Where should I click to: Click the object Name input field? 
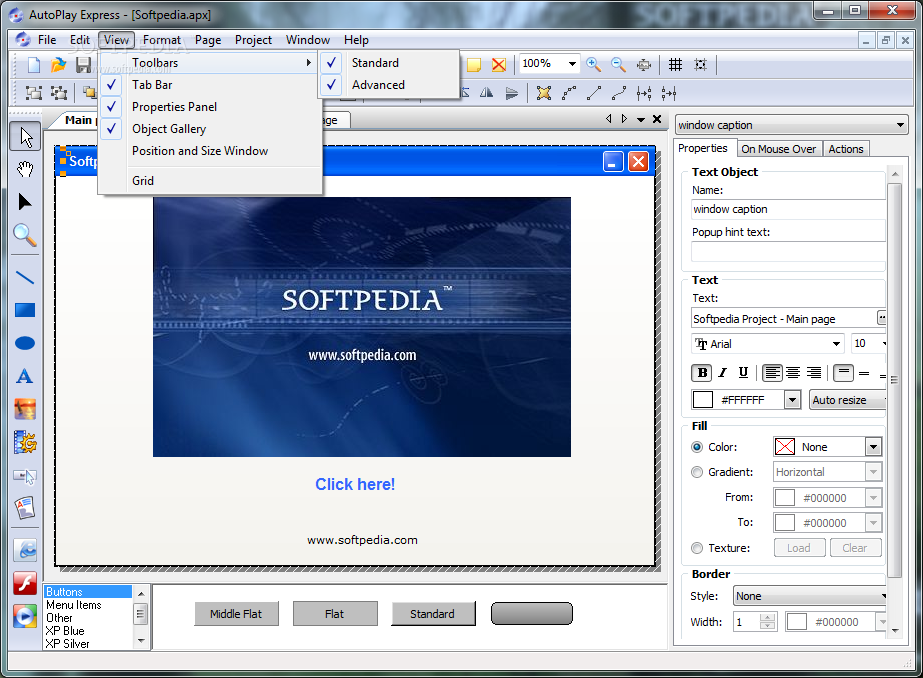coord(788,210)
